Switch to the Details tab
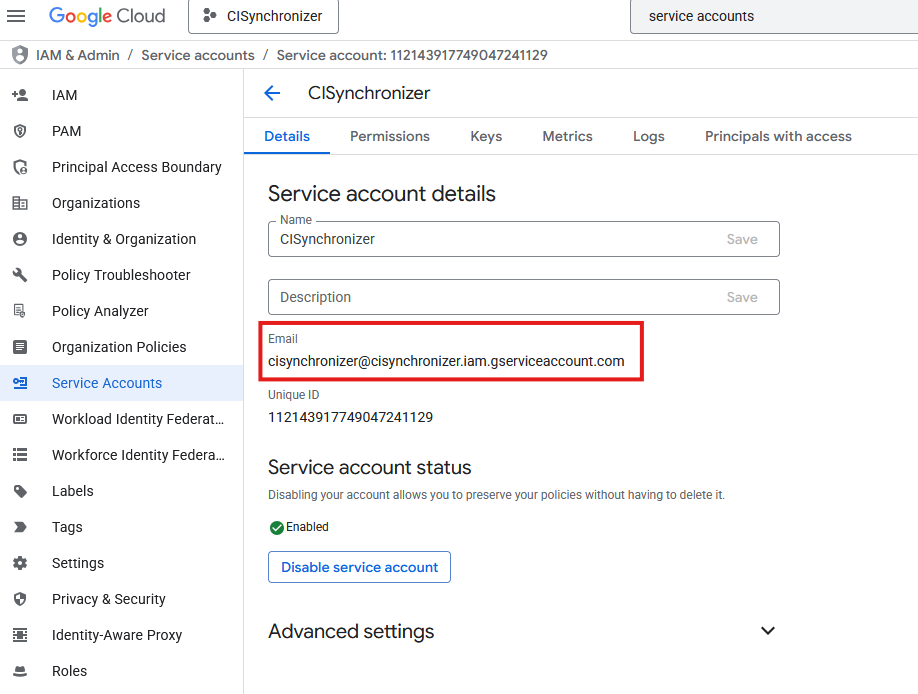The height and width of the screenshot is (694, 918). click(x=287, y=136)
